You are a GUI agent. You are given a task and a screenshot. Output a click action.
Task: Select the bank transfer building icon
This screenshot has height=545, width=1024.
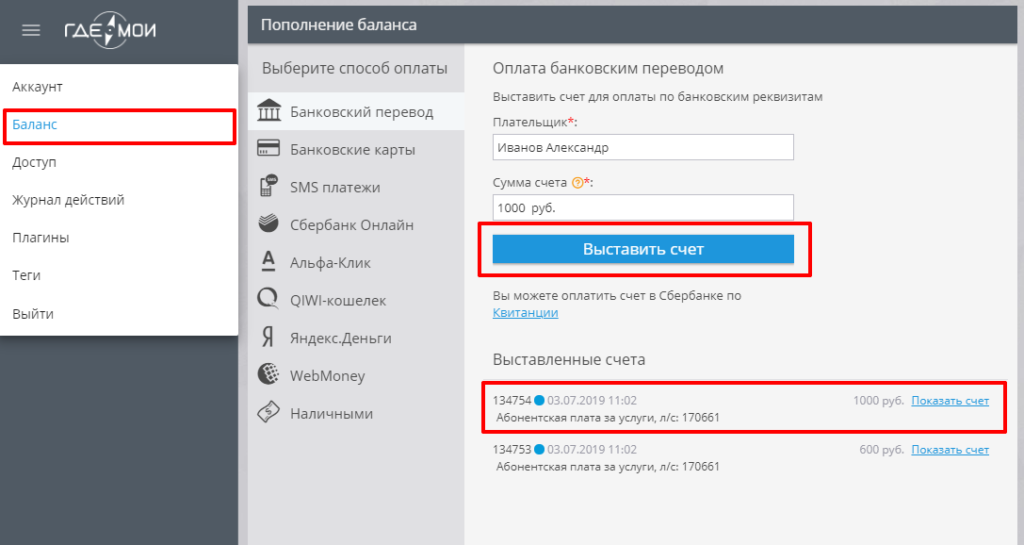click(x=268, y=111)
